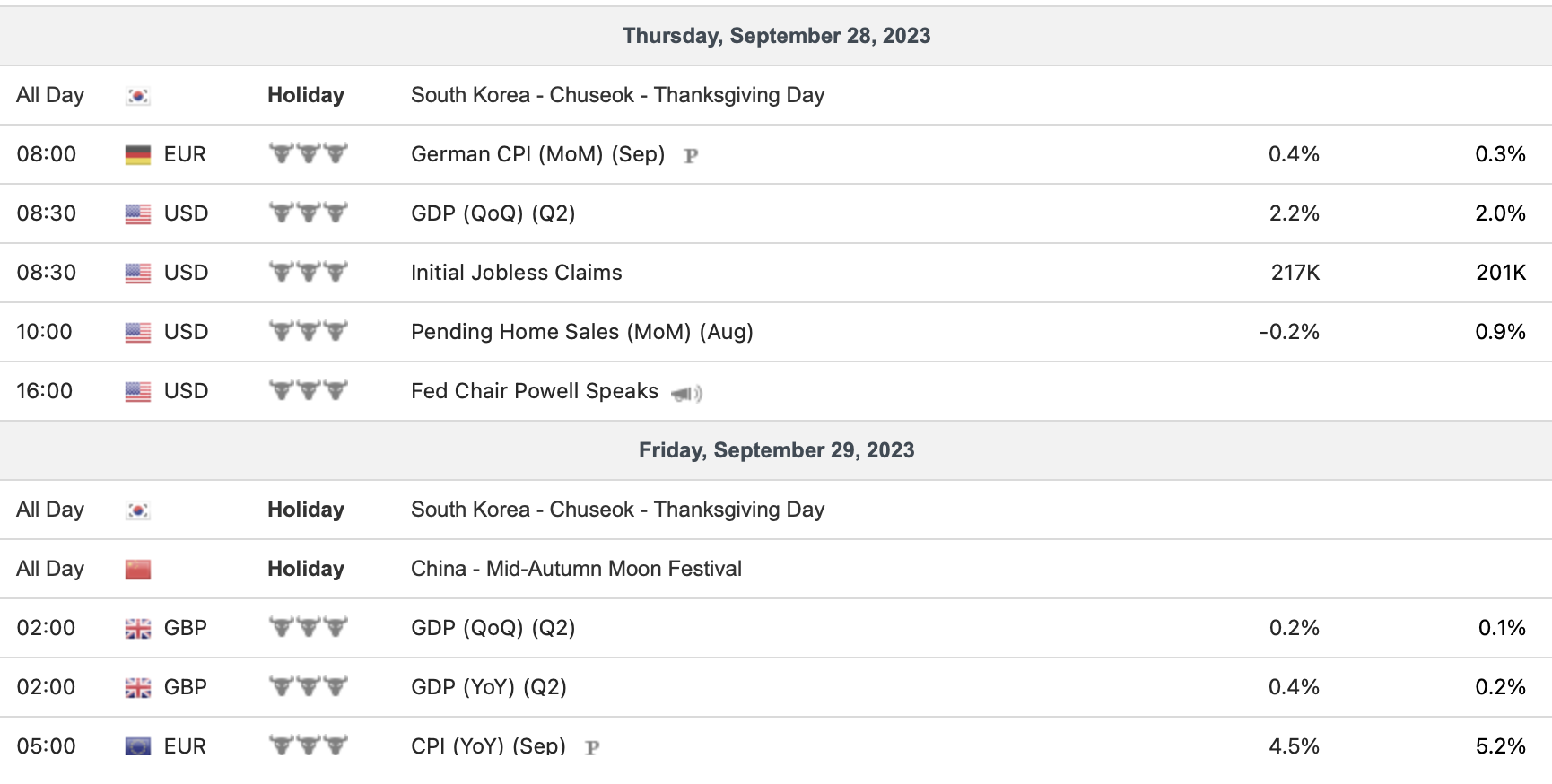Screen dimensions: 1552x784
Task: Click the bull volatility icons for Initial Jobless Claims
Action: 308,272
